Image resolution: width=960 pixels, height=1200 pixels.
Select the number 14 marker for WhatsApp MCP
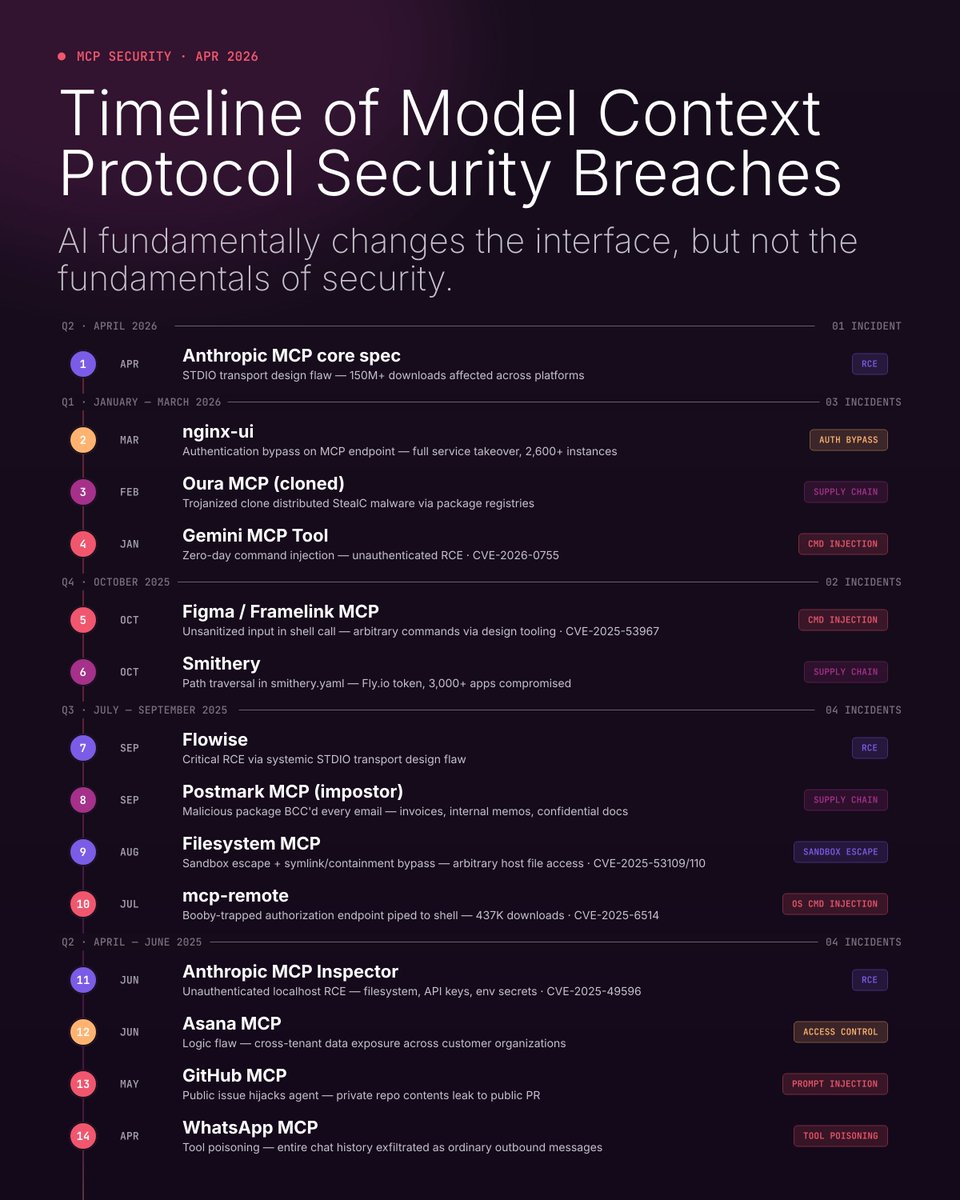pos(83,1136)
